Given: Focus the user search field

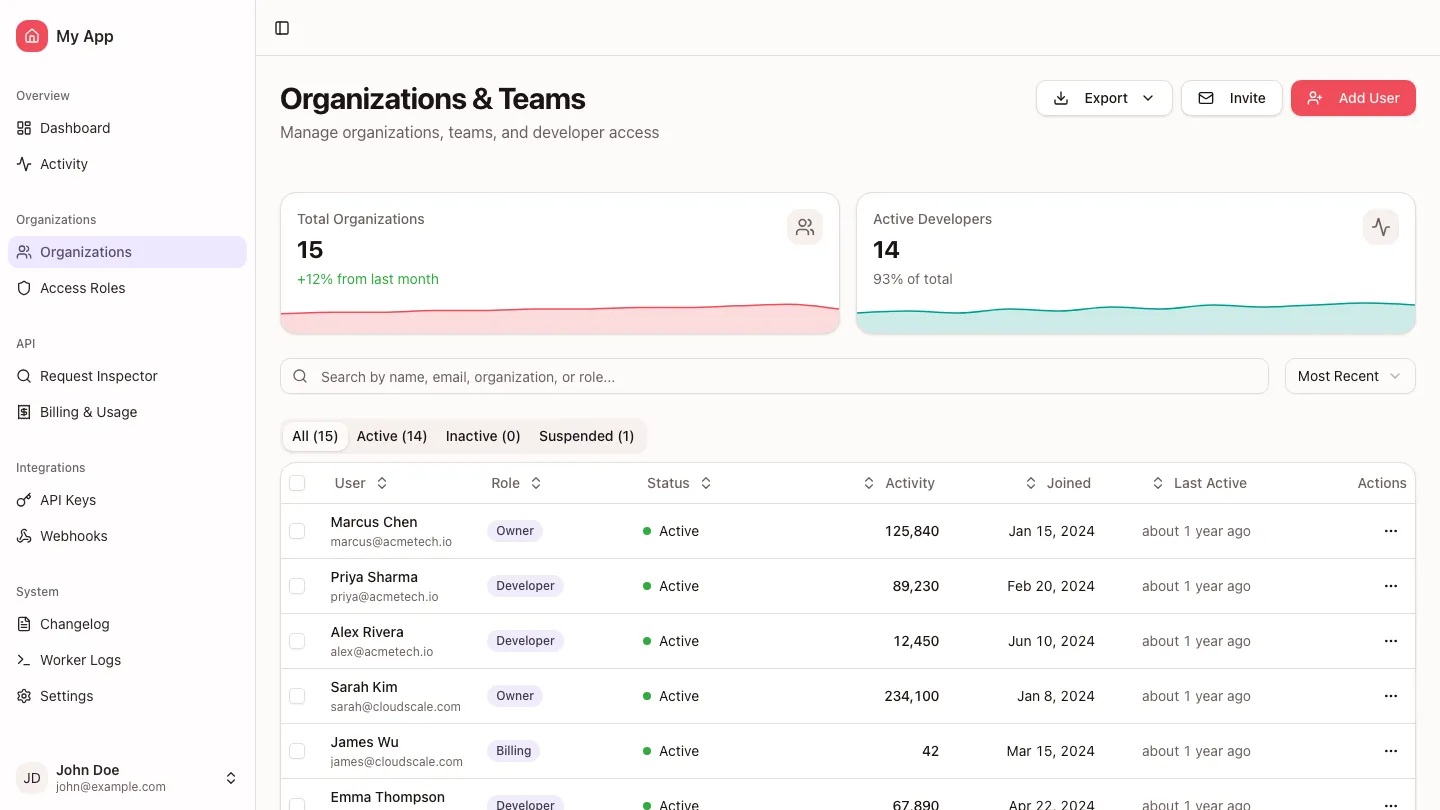Looking at the screenshot, I should (774, 377).
